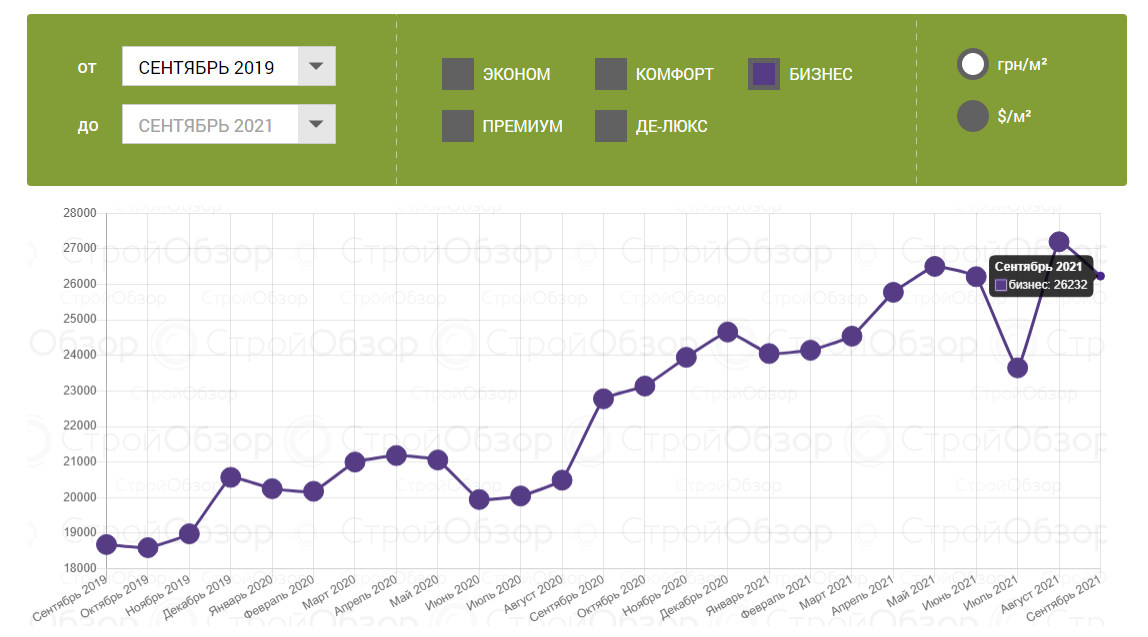The width and height of the screenshot is (1148, 637).
Task: Click the Декабрь 2020 data point
Action: (x=728, y=332)
